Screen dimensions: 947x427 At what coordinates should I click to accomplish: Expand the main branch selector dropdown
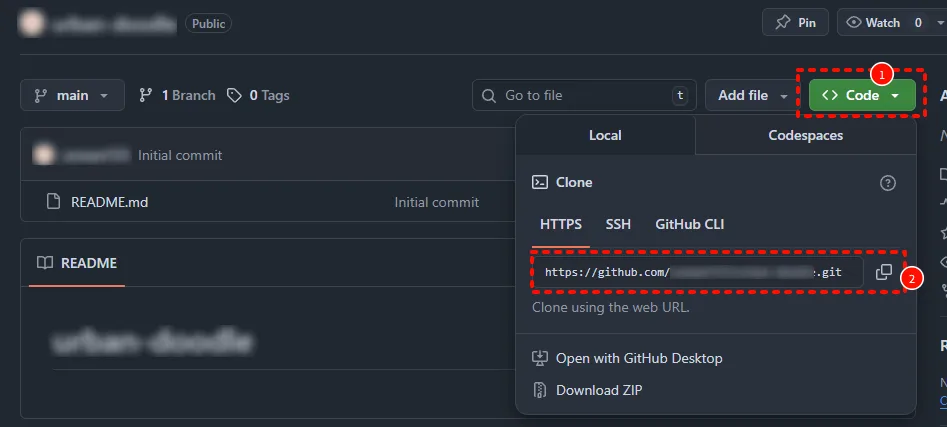pos(72,96)
